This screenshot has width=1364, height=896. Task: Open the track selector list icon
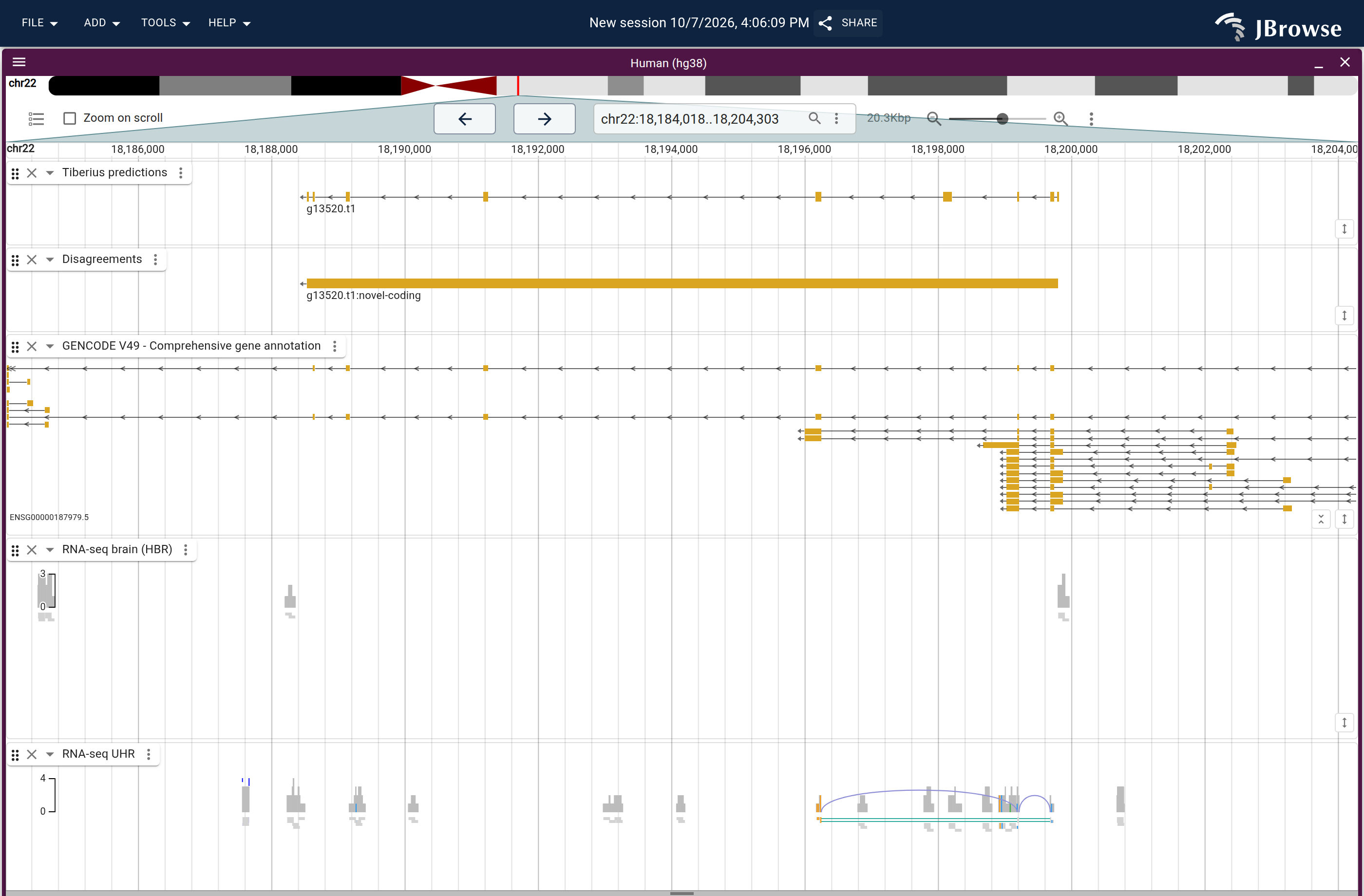point(36,119)
